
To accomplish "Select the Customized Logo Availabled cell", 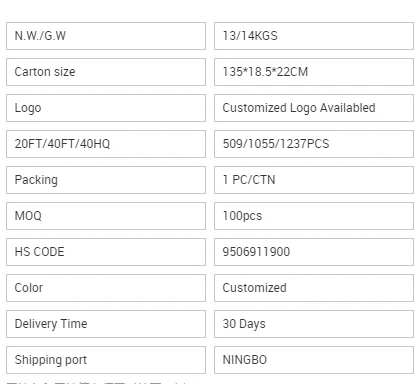I will click(x=314, y=108).
